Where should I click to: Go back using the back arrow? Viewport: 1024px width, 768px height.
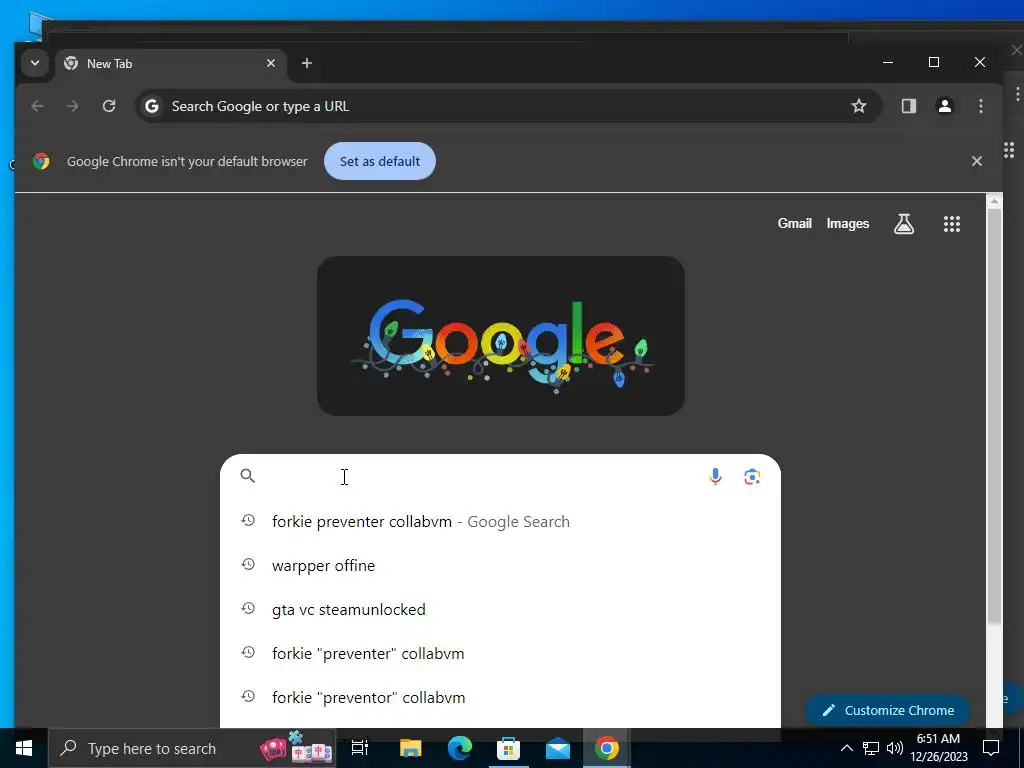point(37,106)
